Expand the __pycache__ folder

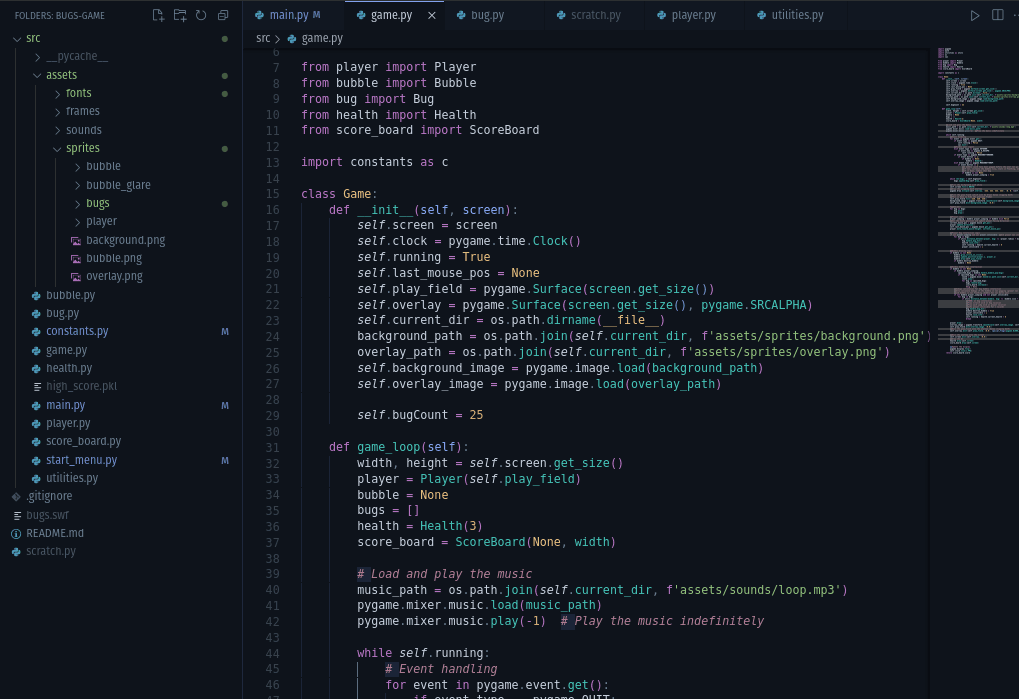coord(77,57)
